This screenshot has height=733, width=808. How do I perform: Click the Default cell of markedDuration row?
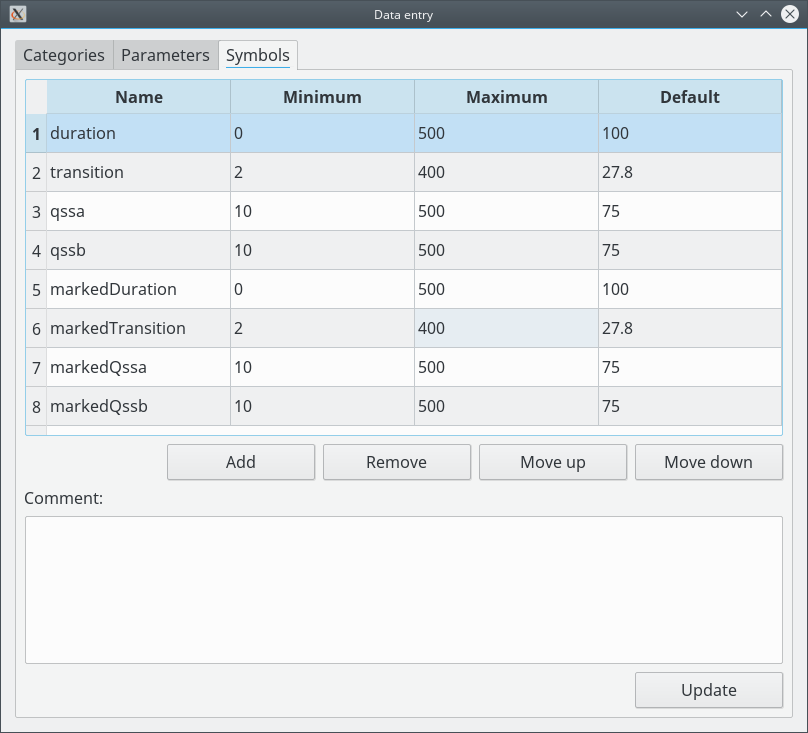pyautogui.click(x=690, y=289)
